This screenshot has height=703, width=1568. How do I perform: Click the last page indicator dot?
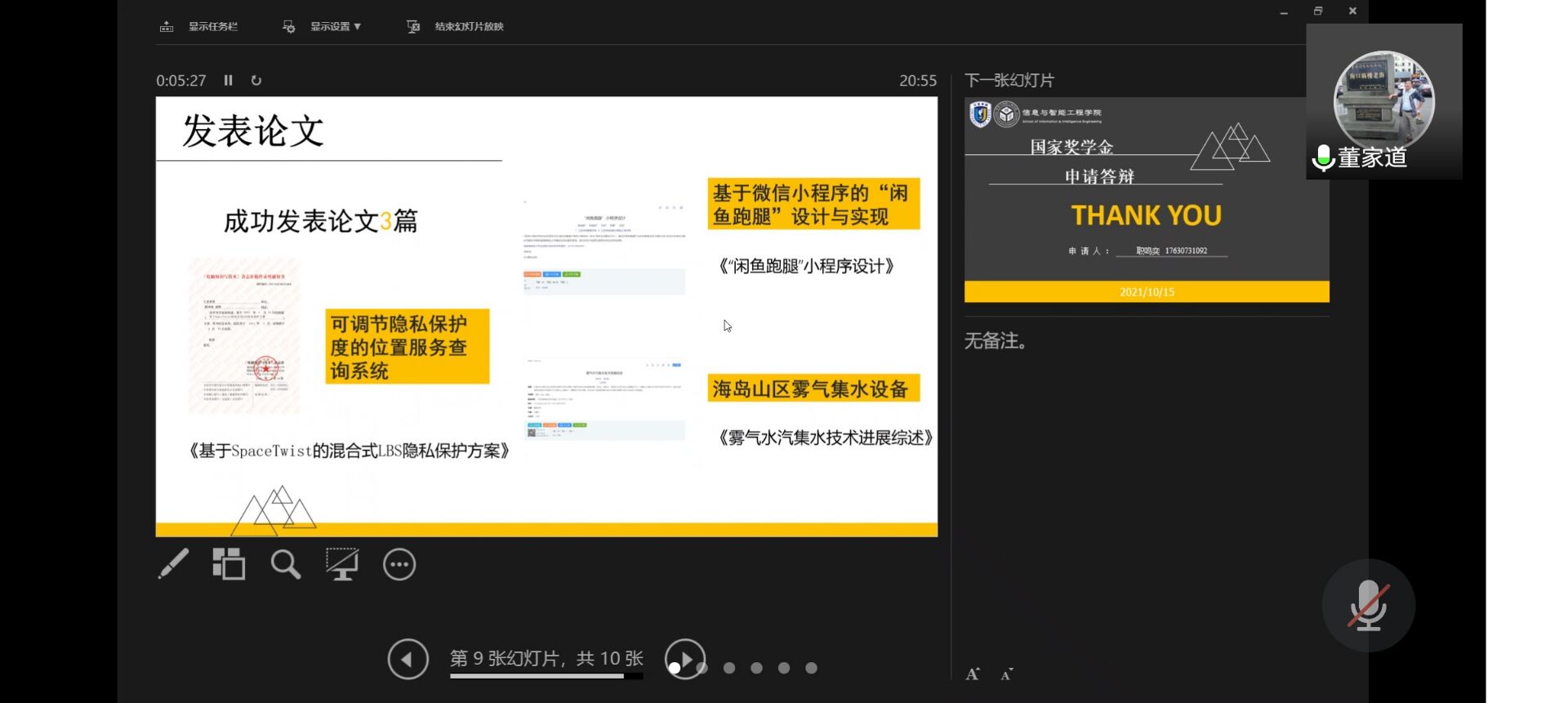pos(811,668)
